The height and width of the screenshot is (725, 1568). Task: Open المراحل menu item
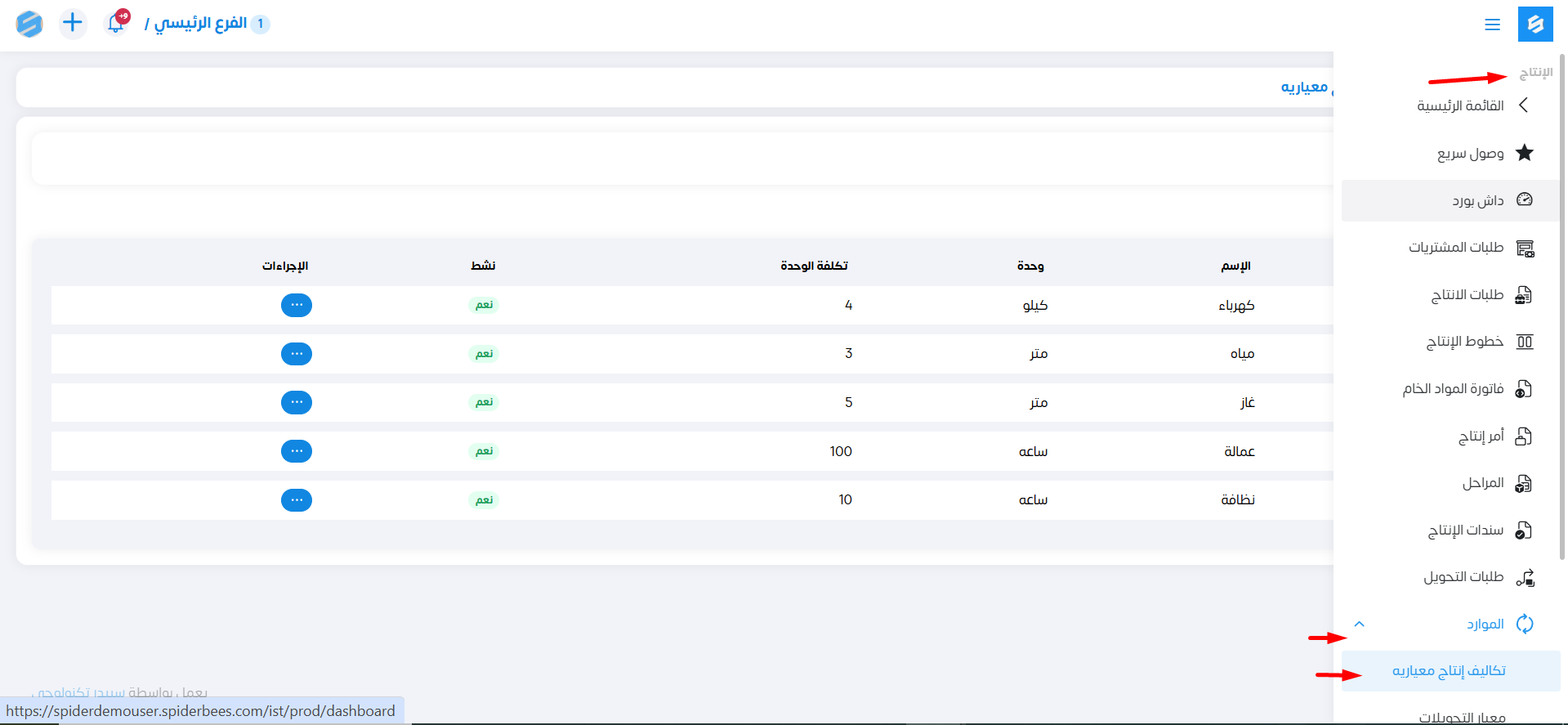(1482, 483)
